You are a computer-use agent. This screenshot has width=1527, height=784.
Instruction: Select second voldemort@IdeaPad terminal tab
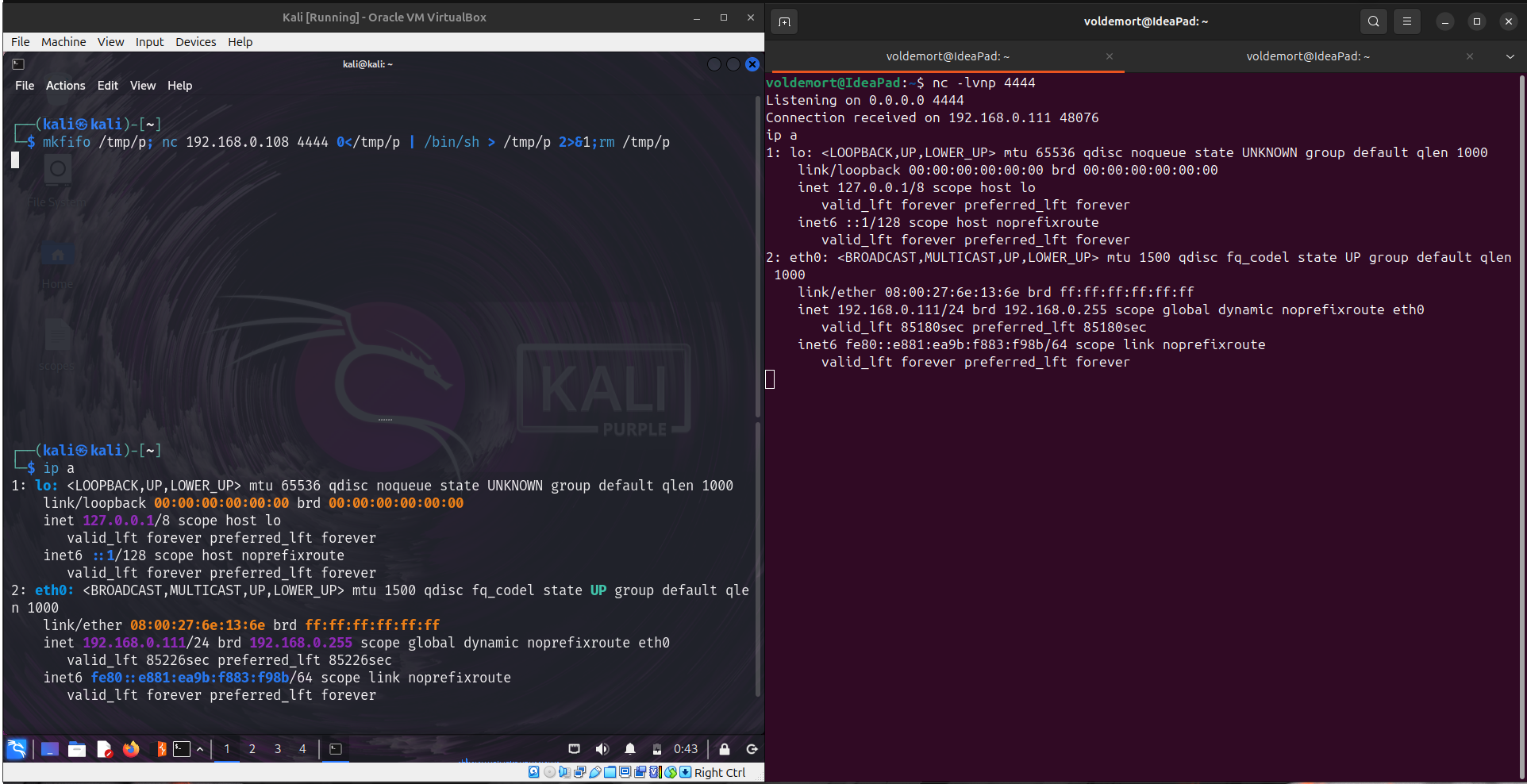(x=1308, y=56)
